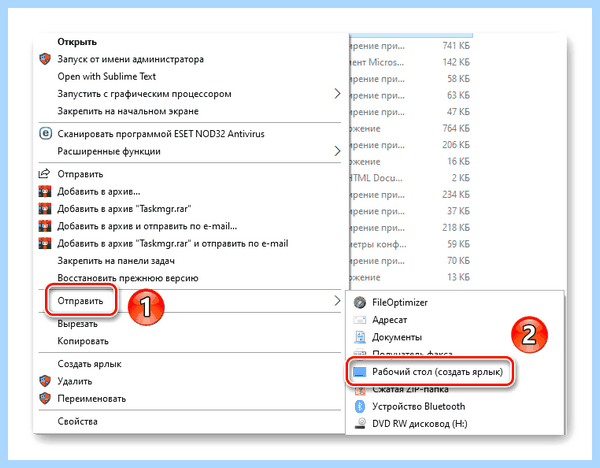Select Добавить в архив "Taskmgr.rar" и отправить по e-mail
Screen dimensions: 600x468
(173, 243)
